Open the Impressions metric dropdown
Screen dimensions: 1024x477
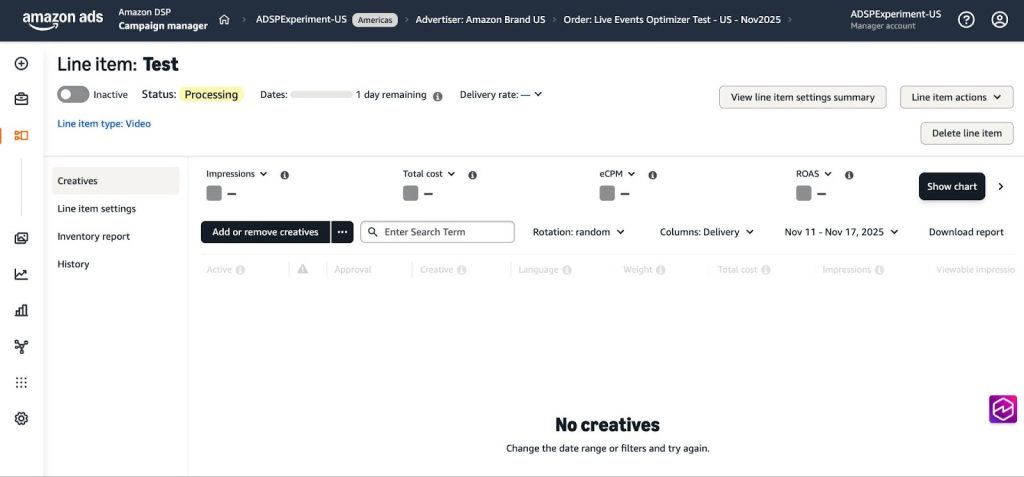coord(236,174)
